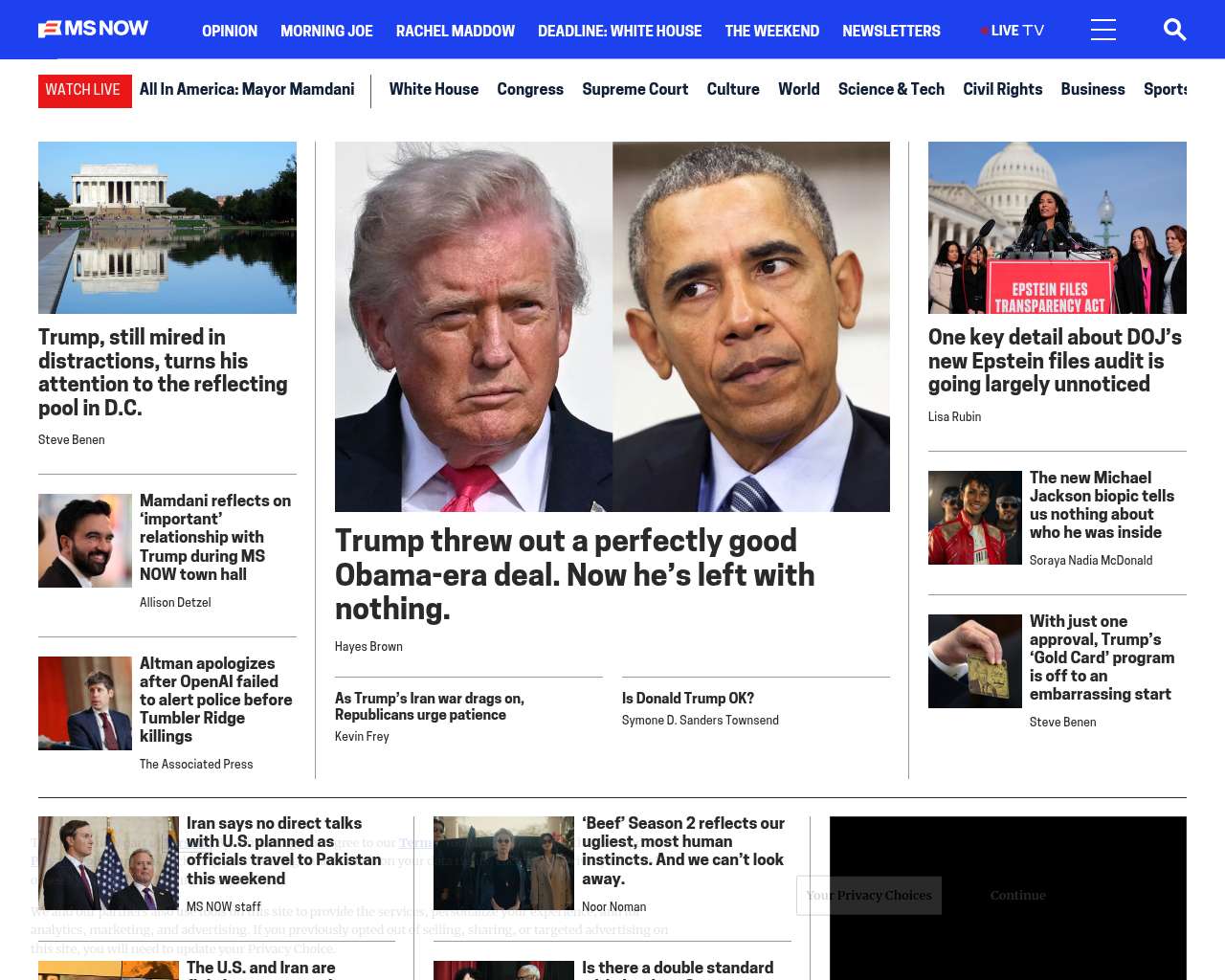Open All In America: Mayor Mamdani link
Image resolution: width=1225 pixels, height=980 pixels.
tap(247, 89)
